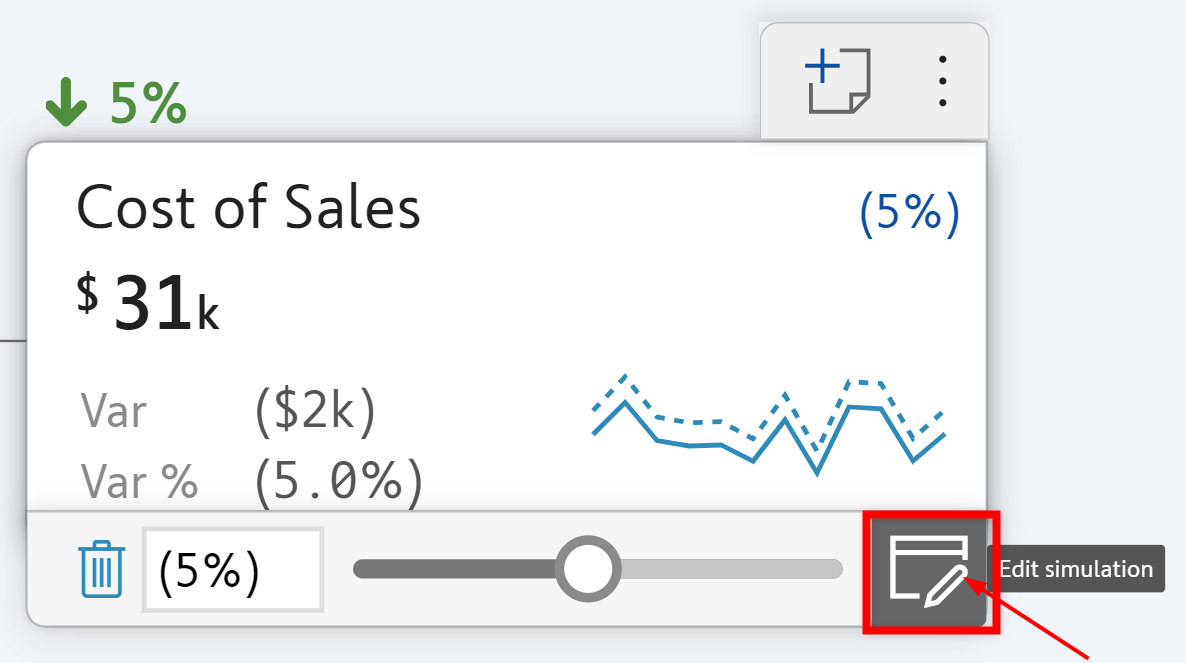1186x663 pixels.
Task: Click the dollar sign currency symbol
Action: click(88, 291)
